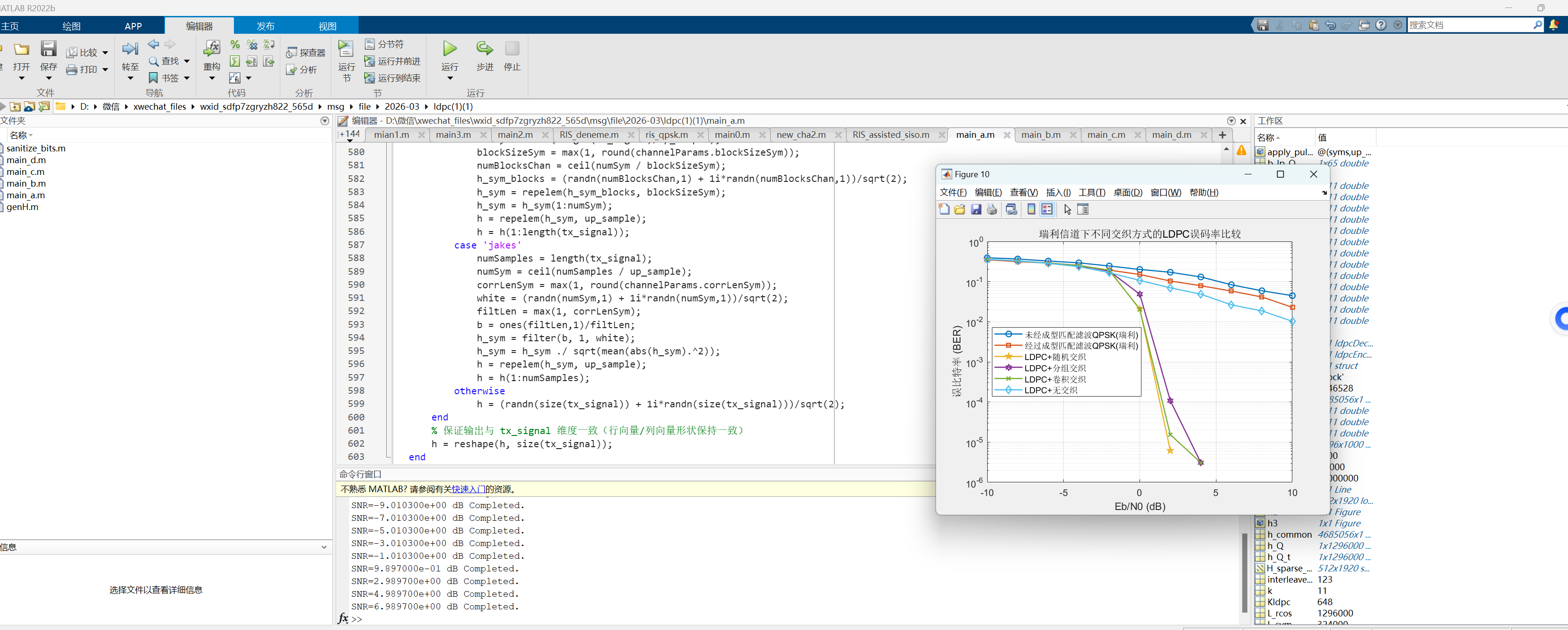The image size is (1568, 630).
Task: Select sanitize_bits.m in folder list
Action: pos(35,149)
